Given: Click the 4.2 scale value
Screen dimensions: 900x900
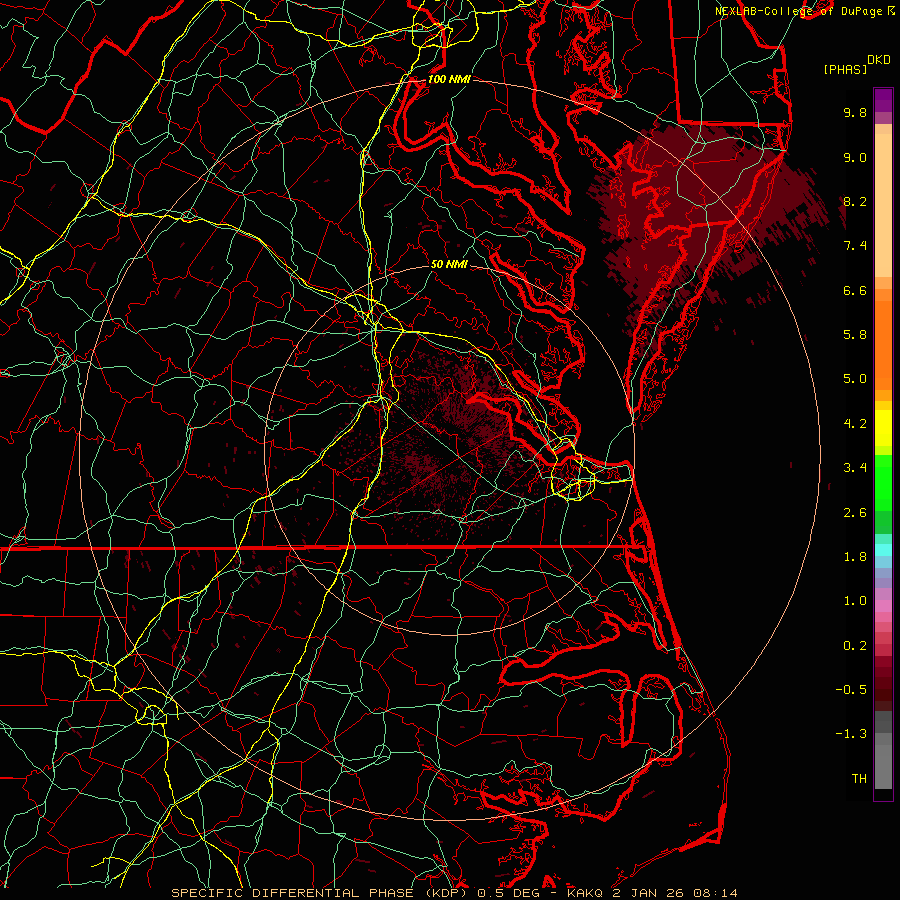Looking at the screenshot, I should click(x=855, y=424).
